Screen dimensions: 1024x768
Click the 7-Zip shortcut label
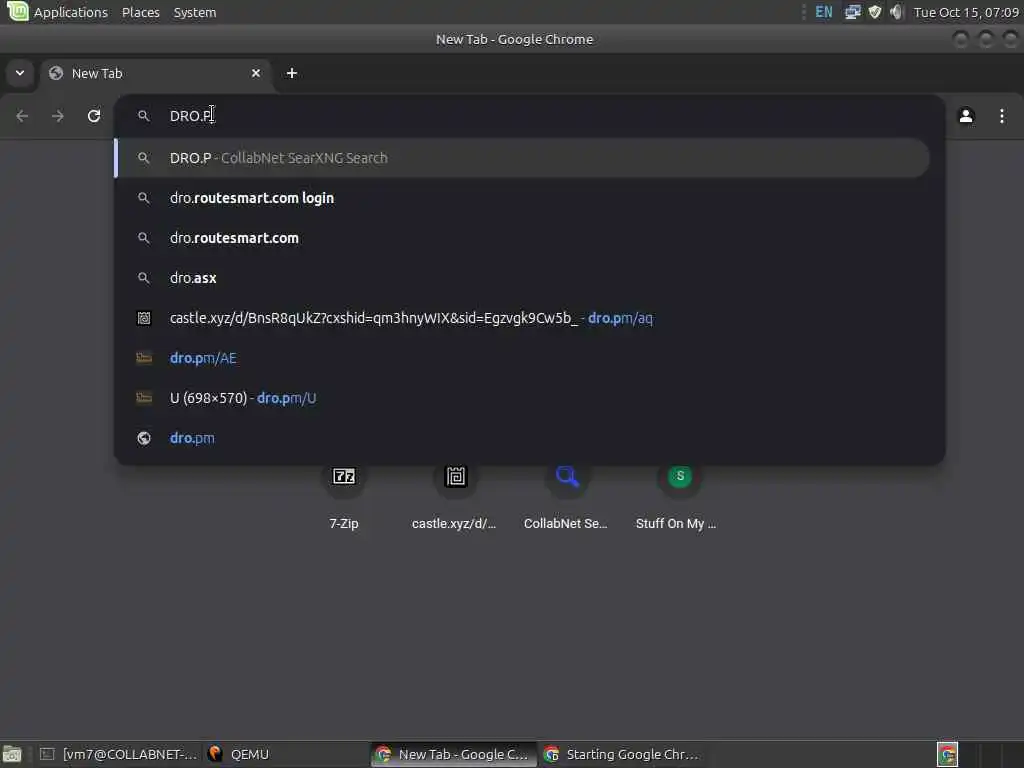[x=344, y=524]
